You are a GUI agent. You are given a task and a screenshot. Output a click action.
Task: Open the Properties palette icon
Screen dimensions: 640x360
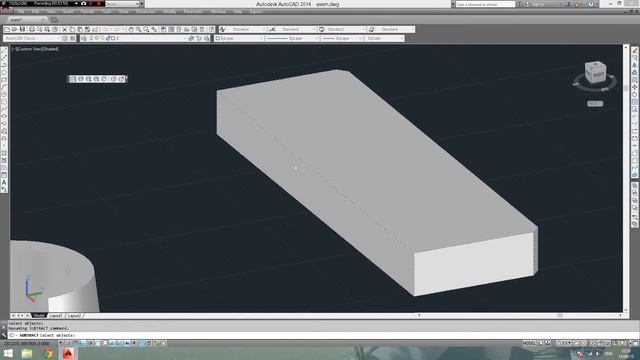pos(163,29)
